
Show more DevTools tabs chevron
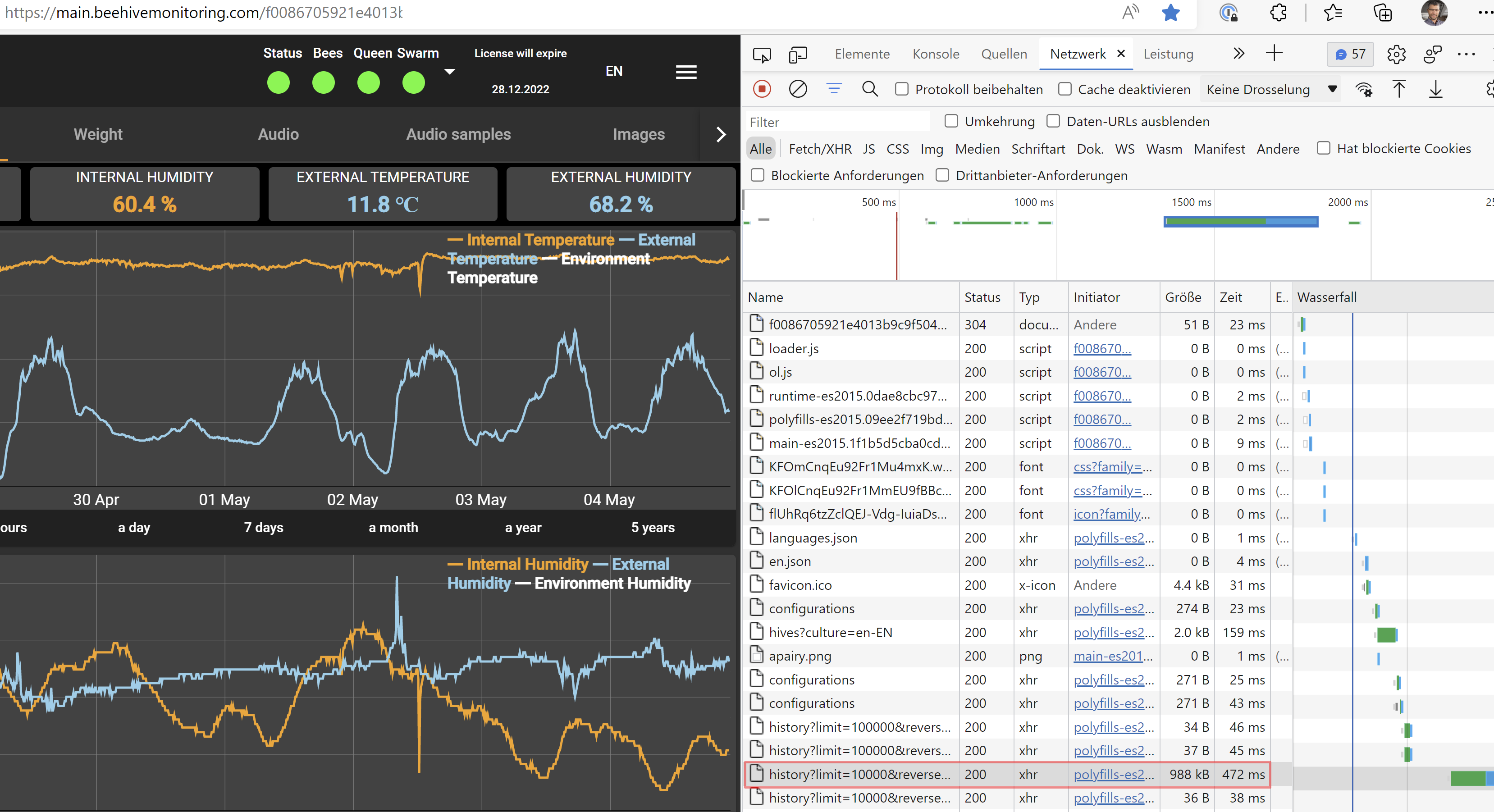[1238, 54]
